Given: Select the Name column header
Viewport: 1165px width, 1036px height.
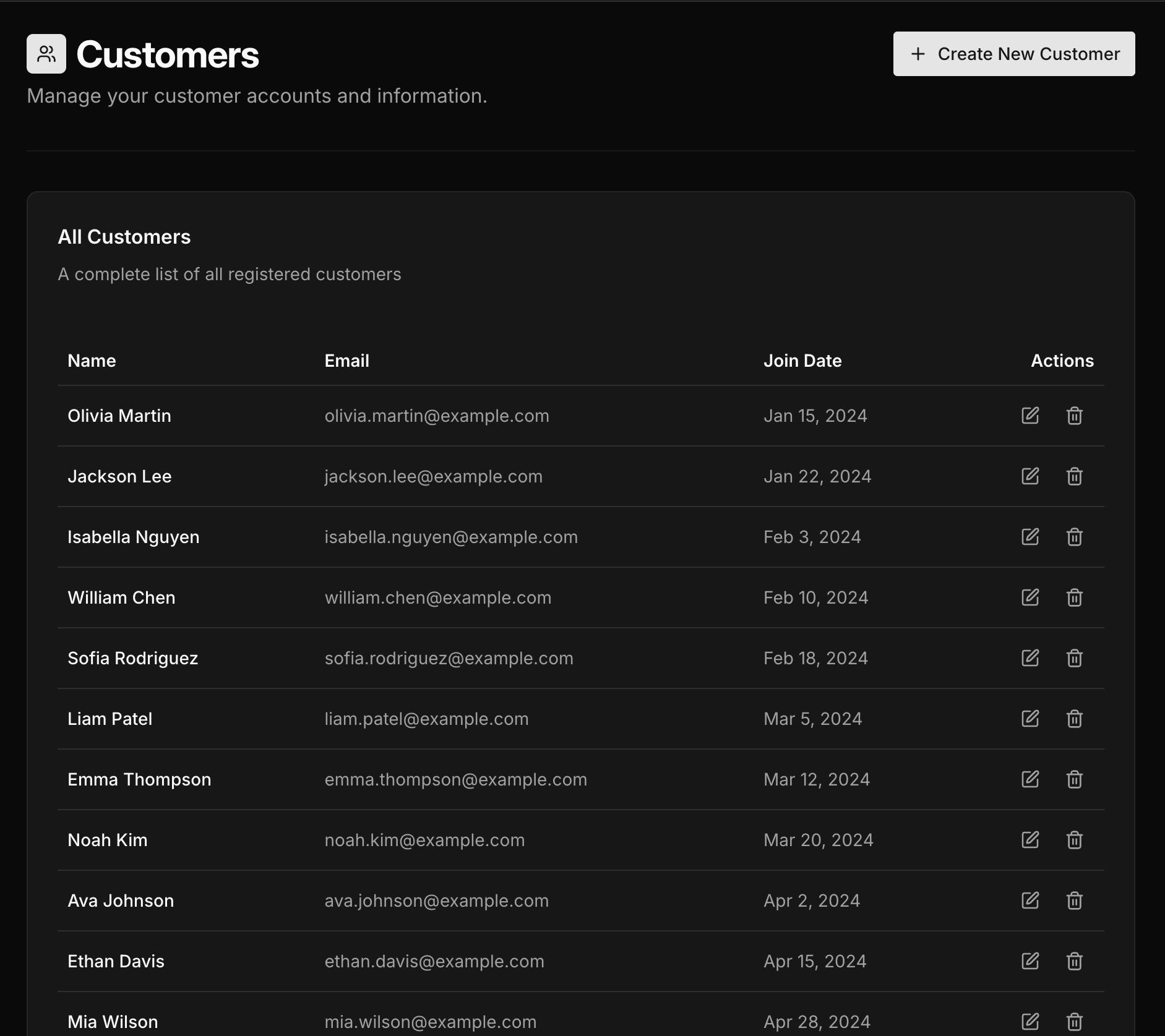Looking at the screenshot, I should pyautogui.click(x=92, y=361).
